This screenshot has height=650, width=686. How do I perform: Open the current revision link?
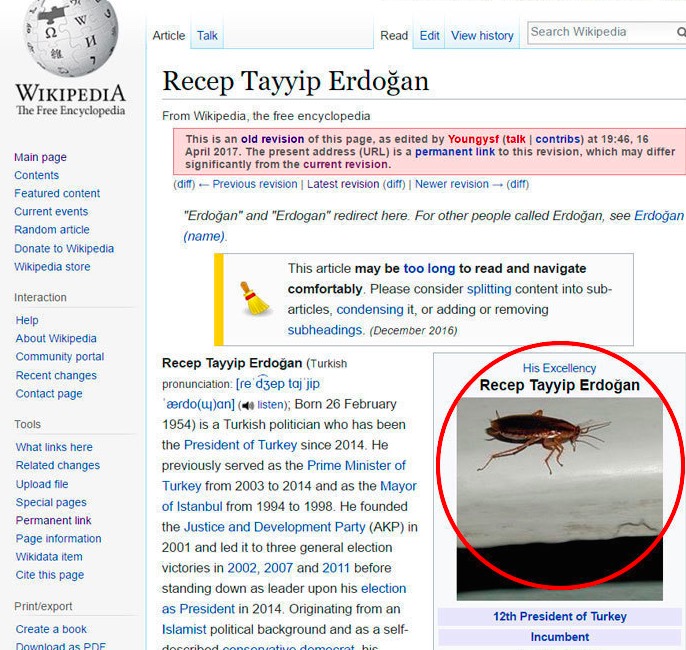pos(345,164)
